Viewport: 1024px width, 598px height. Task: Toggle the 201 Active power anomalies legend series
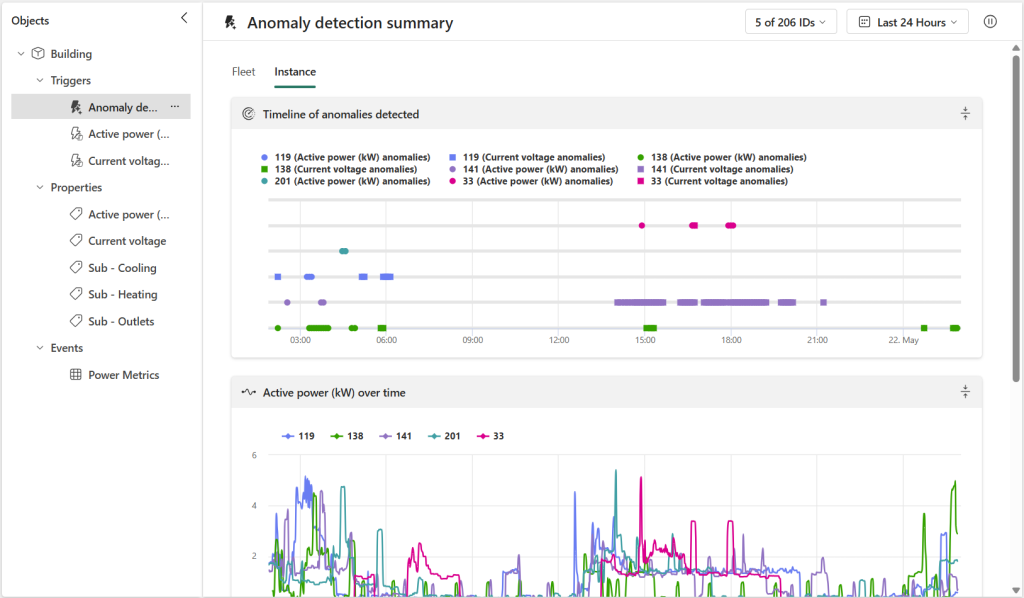[345, 181]
